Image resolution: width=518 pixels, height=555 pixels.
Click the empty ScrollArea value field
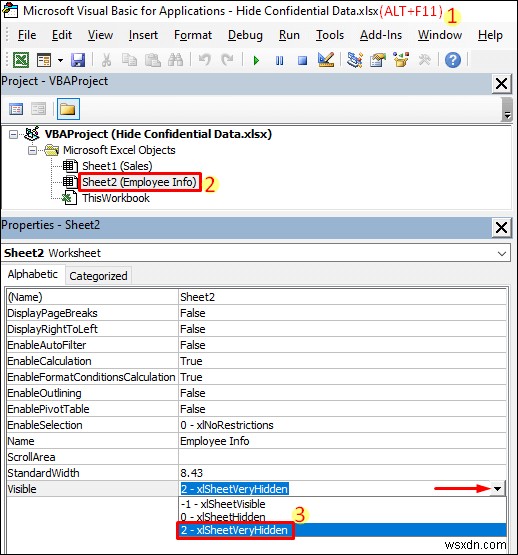(x=342, y=457)
